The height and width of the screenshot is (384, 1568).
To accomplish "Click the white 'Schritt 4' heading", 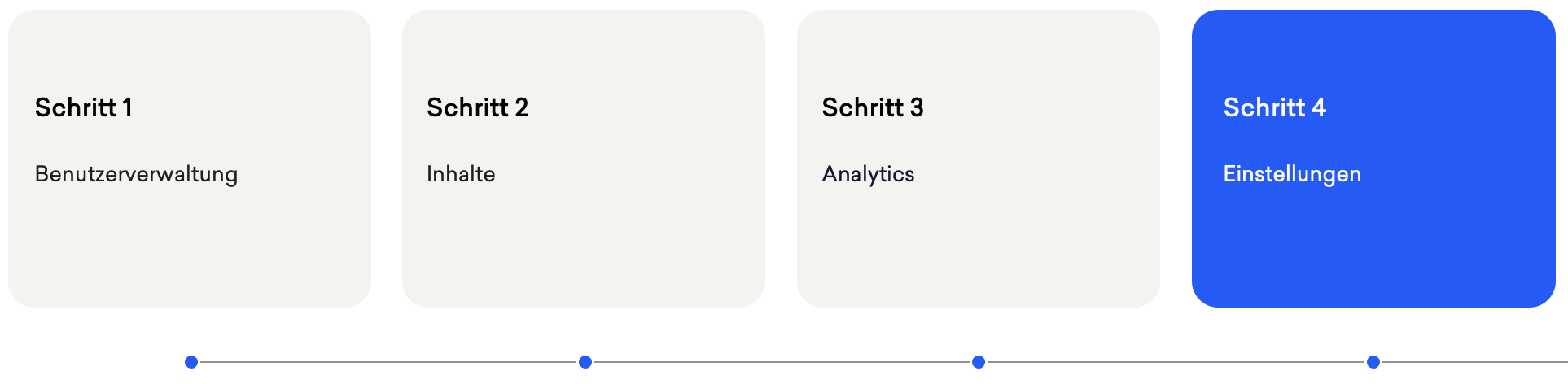I will pyautogui.click(x=1275, y=107).
